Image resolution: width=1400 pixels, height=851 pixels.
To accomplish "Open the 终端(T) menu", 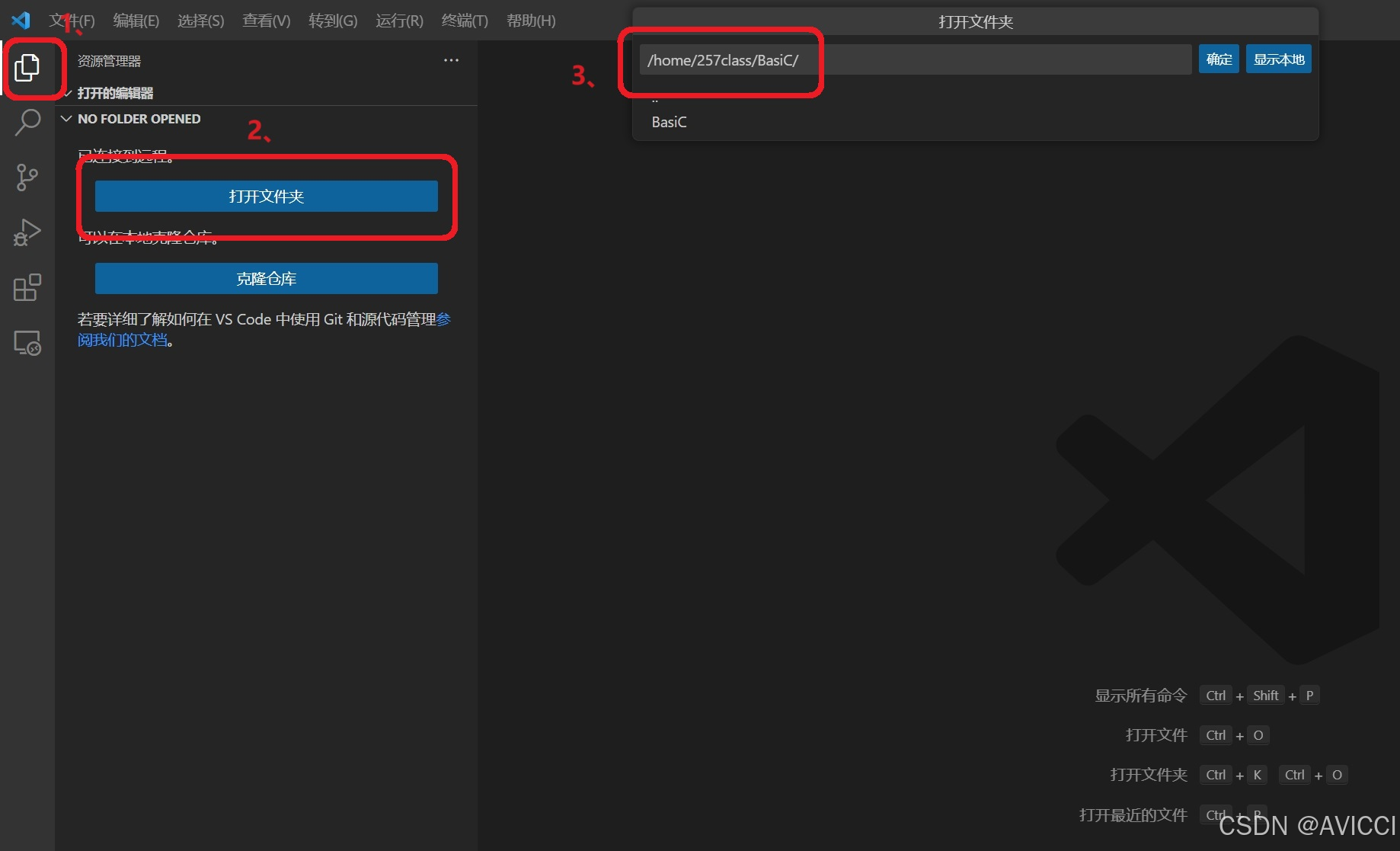I will tap(465, 21).
